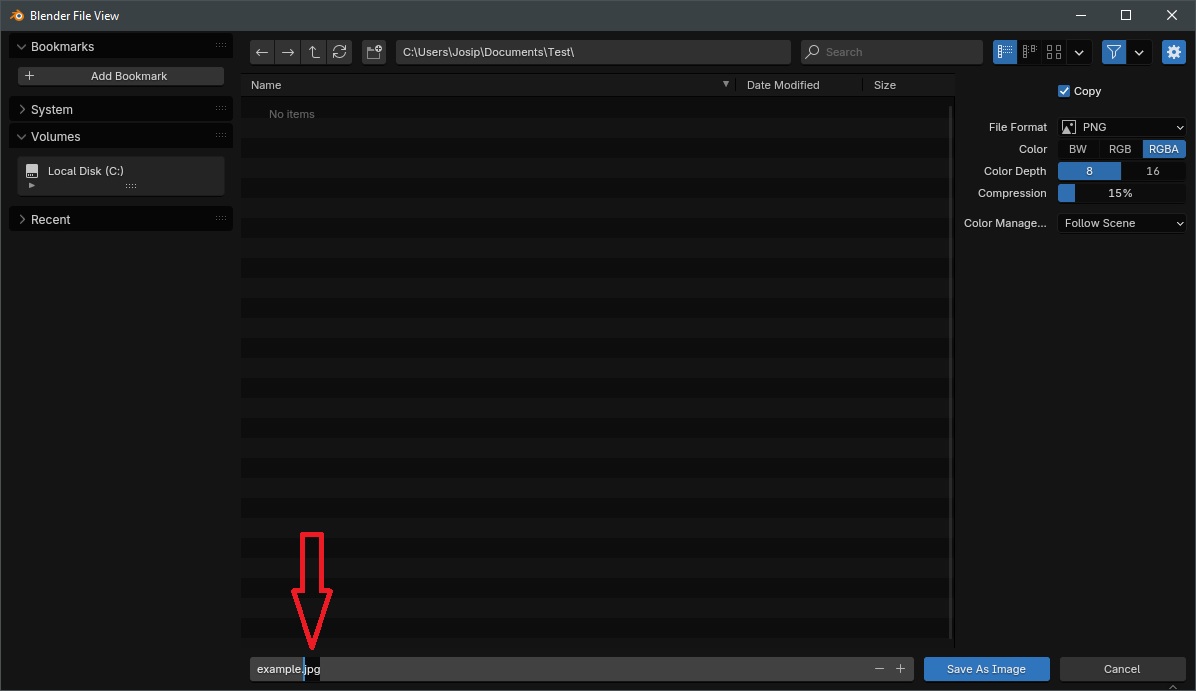Switch to horizontal list display mode

click(x=1029, y=52)
